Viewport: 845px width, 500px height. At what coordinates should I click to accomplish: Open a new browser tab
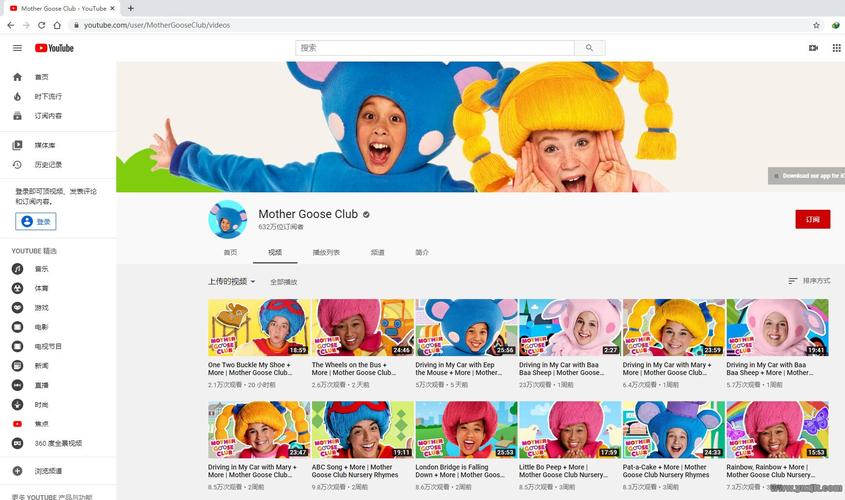coord(130,8)
